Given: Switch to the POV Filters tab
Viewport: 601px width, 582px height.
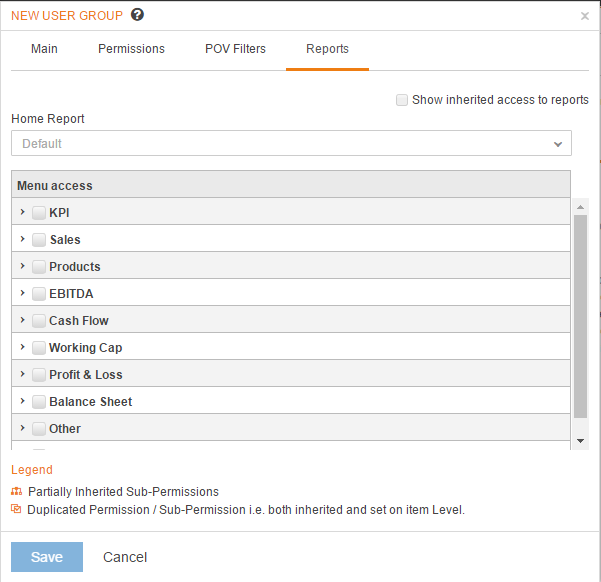Looking at the screenshot, I should 235,49.
